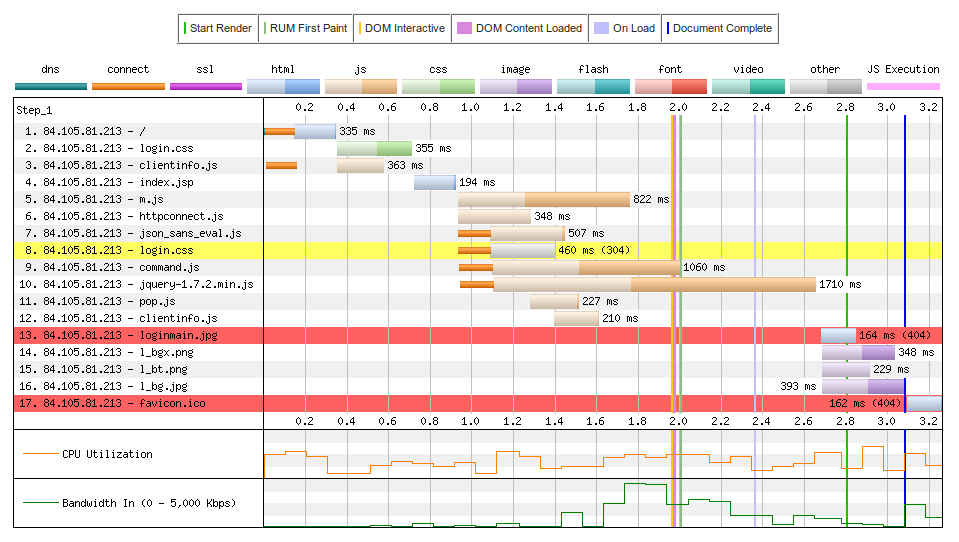Click the other gray color swatch

(x=826, y=86)
